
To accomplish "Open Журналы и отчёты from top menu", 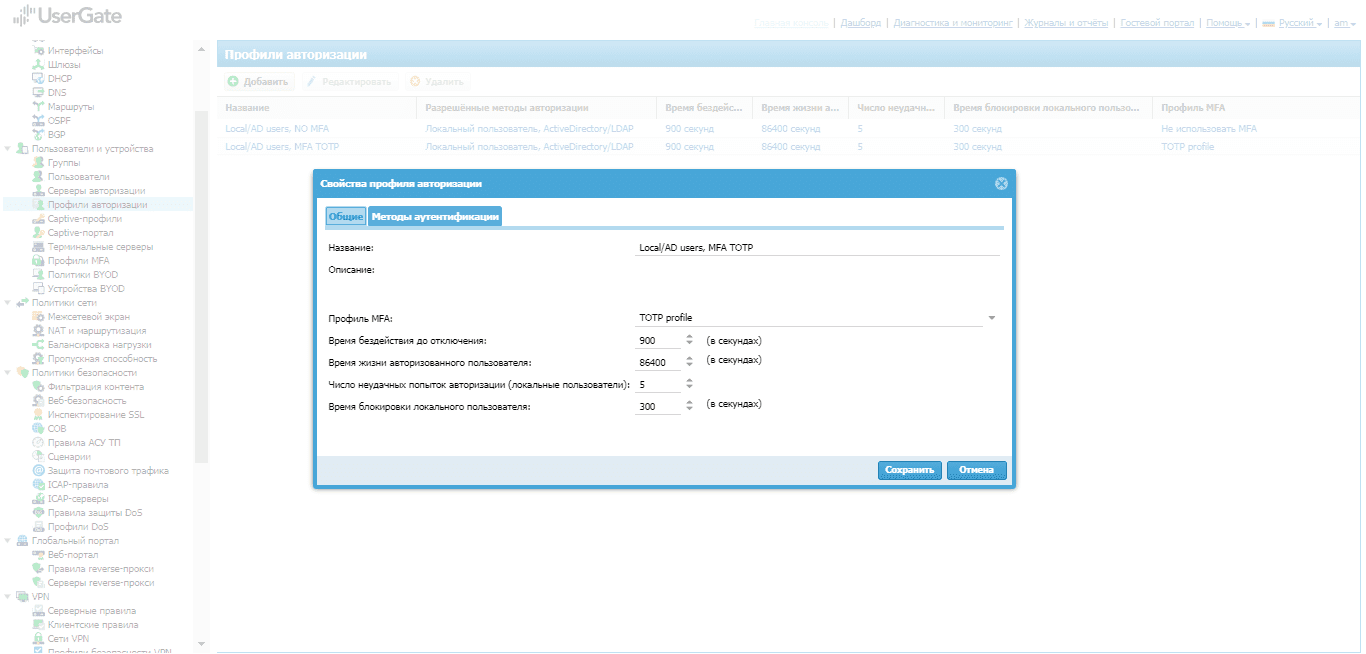I will tap(1066, 23).
